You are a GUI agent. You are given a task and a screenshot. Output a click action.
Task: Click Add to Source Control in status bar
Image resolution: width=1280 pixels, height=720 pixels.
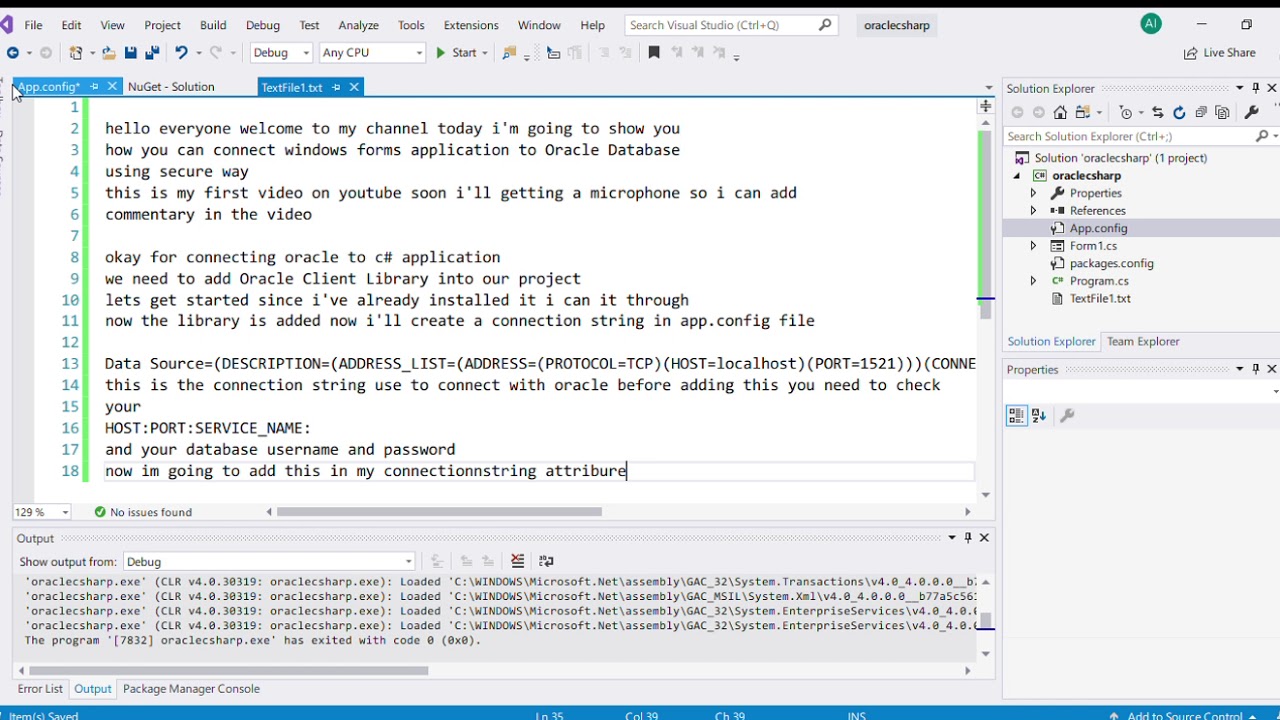point(1185,716)
